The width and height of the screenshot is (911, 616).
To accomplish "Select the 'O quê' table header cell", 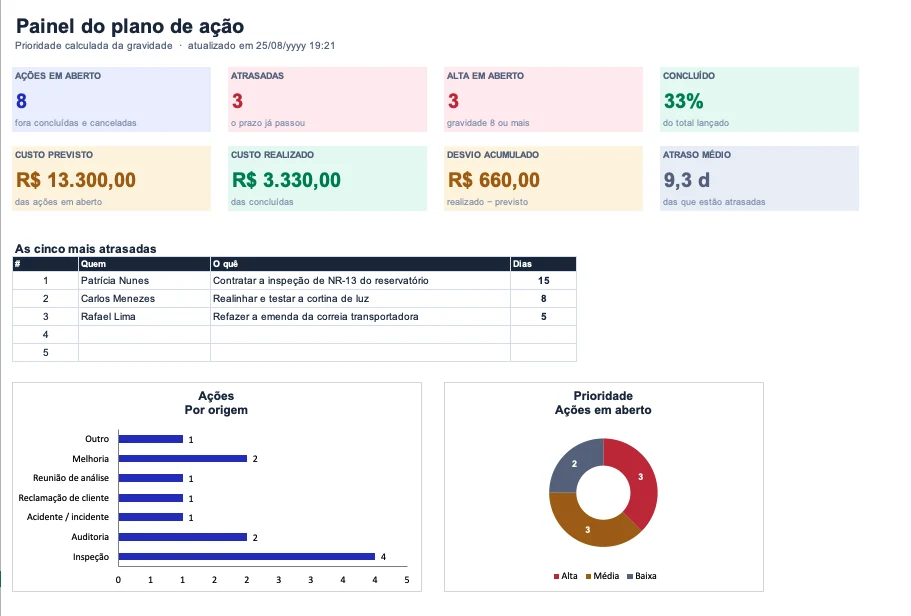I will point(360,264).
